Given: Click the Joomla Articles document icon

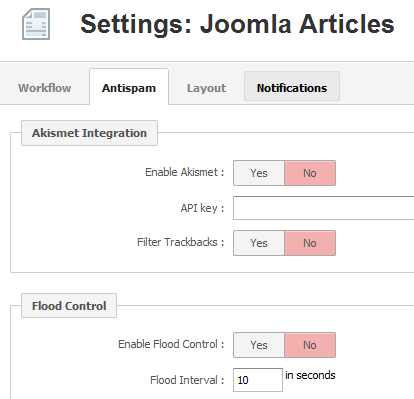Looking at the screenshot, I should 36,24.
